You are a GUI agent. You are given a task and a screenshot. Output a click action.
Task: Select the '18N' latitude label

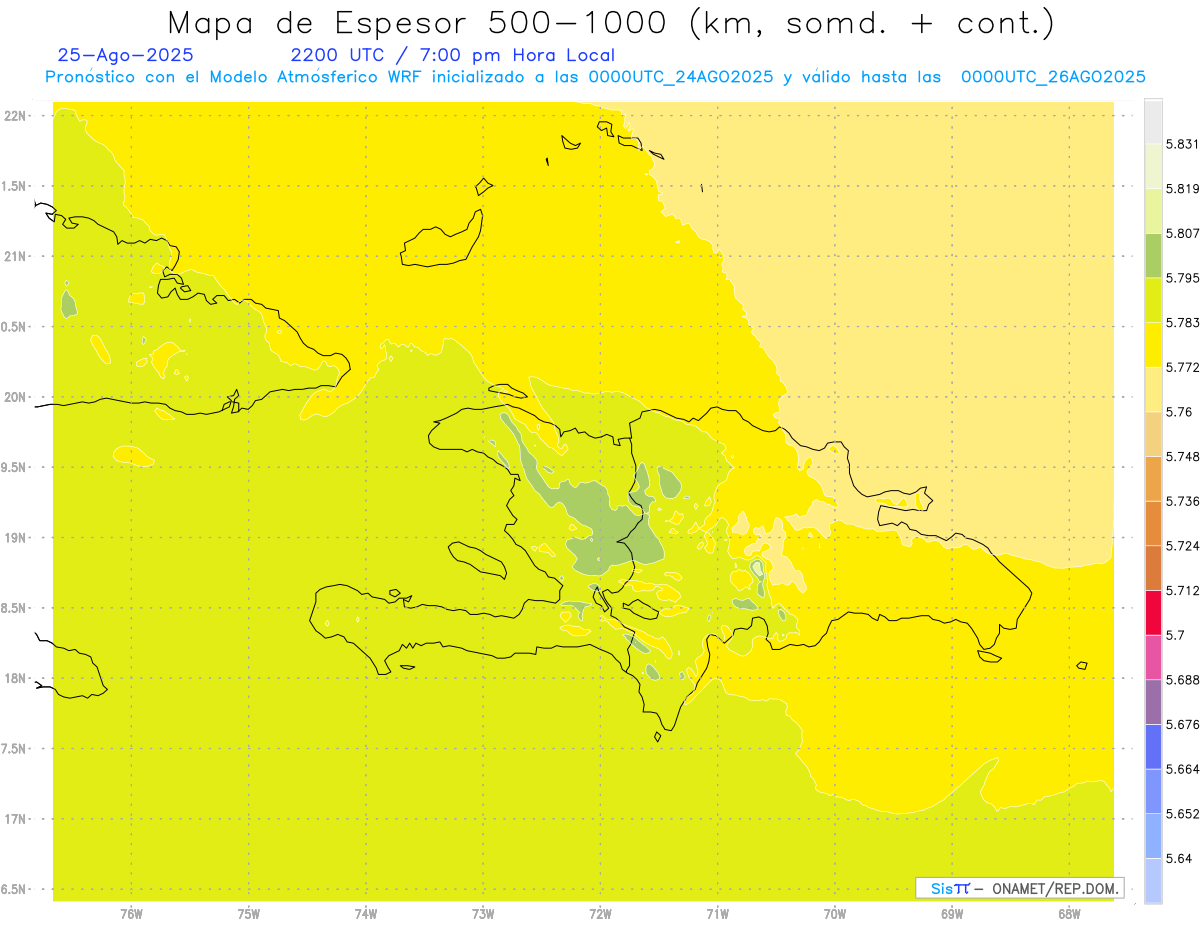coord(17,679)
